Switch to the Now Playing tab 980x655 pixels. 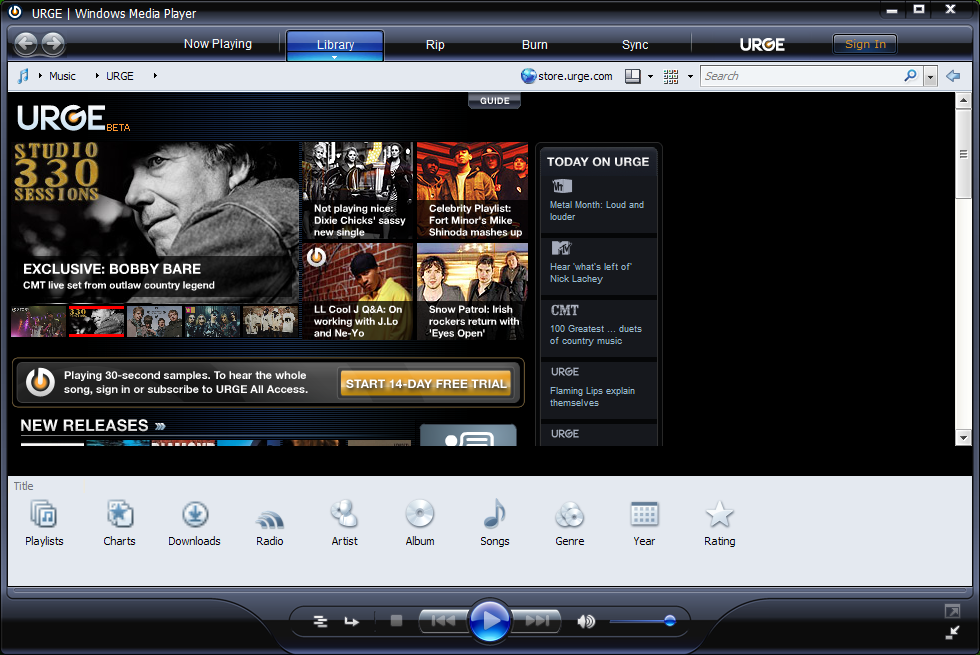[218, 44]
